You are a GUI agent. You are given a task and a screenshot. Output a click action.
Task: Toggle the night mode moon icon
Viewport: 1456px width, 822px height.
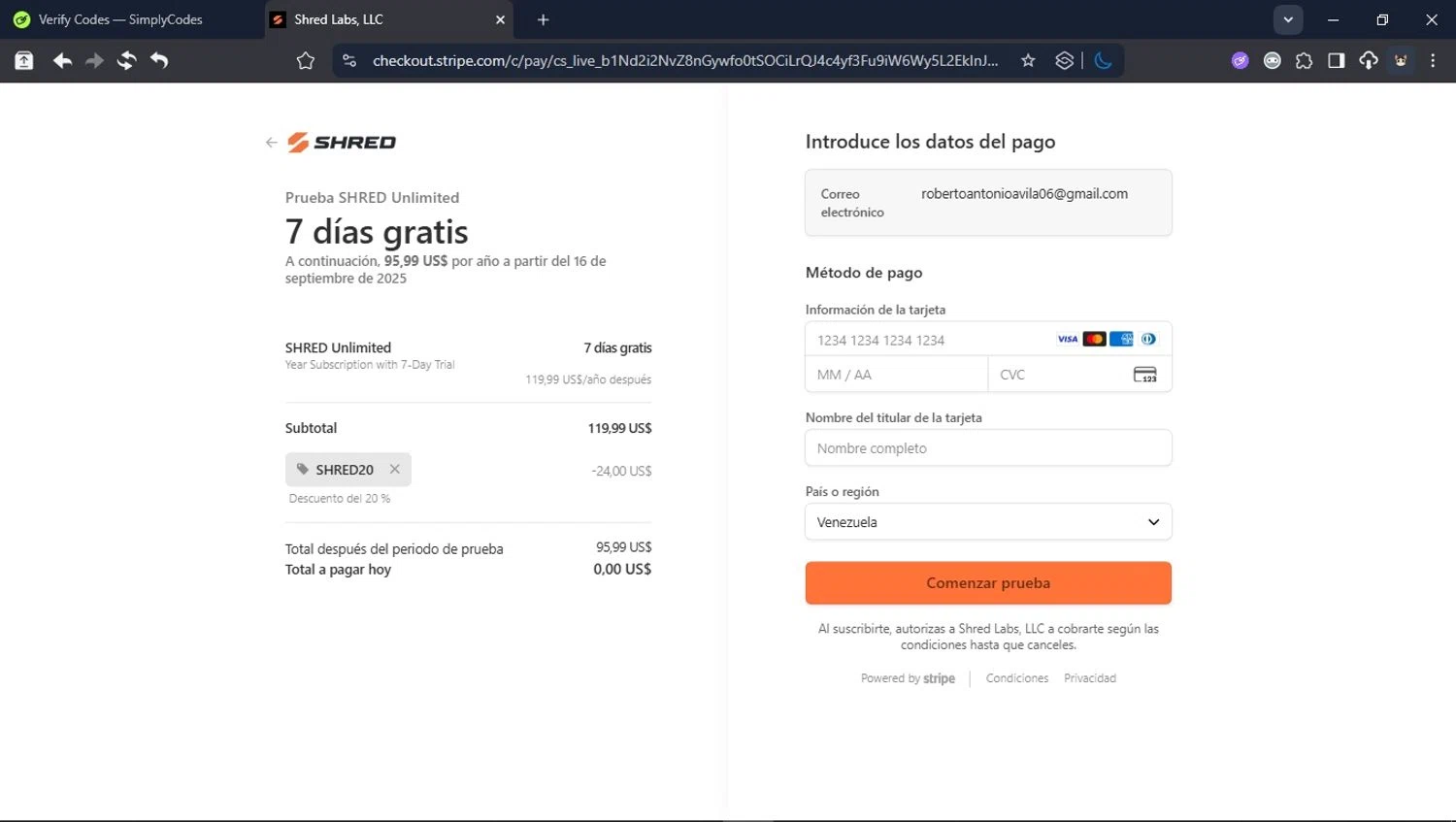1103,60
